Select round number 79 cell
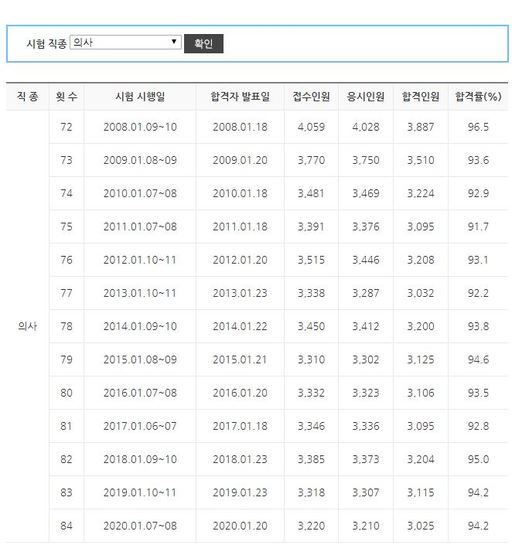The width and height of the screenshot is (512, 545). click(66, 359)
